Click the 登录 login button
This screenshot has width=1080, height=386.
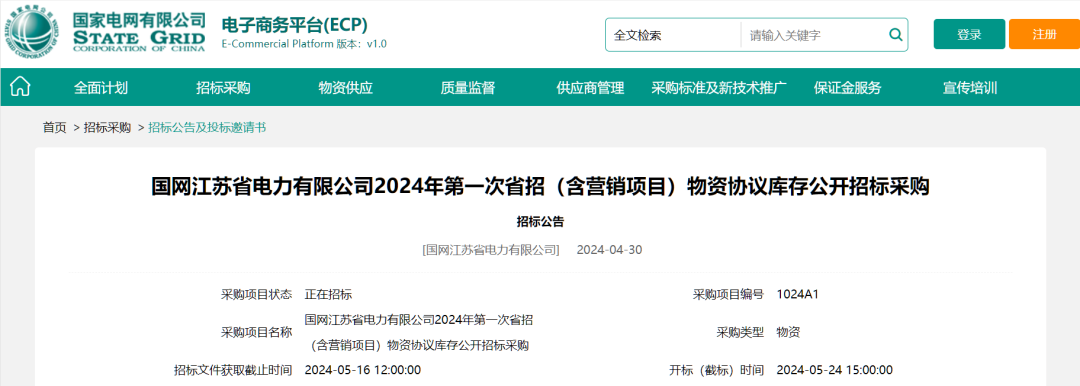tap(969, 34)
